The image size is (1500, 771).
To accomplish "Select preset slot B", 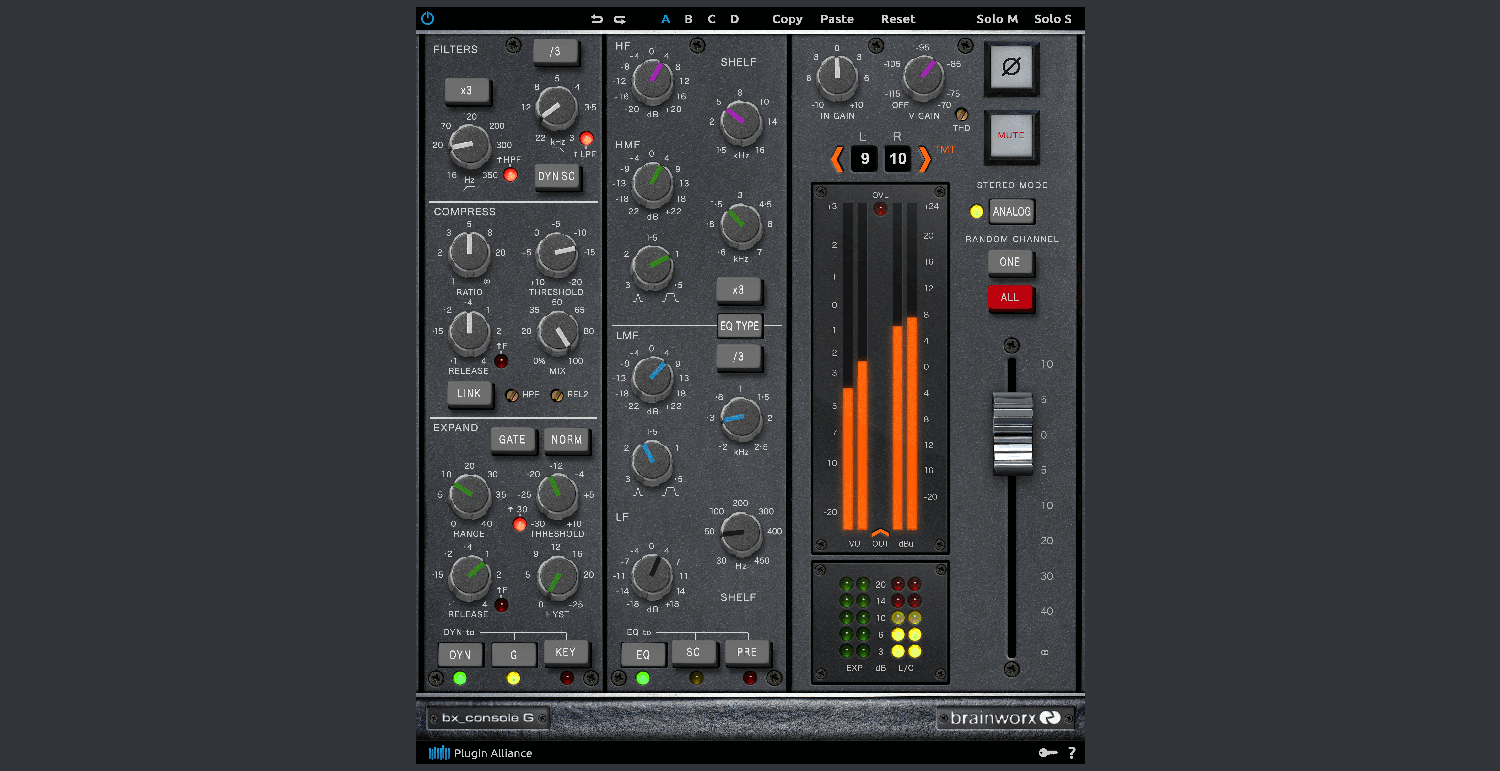I will click(688, 19).
